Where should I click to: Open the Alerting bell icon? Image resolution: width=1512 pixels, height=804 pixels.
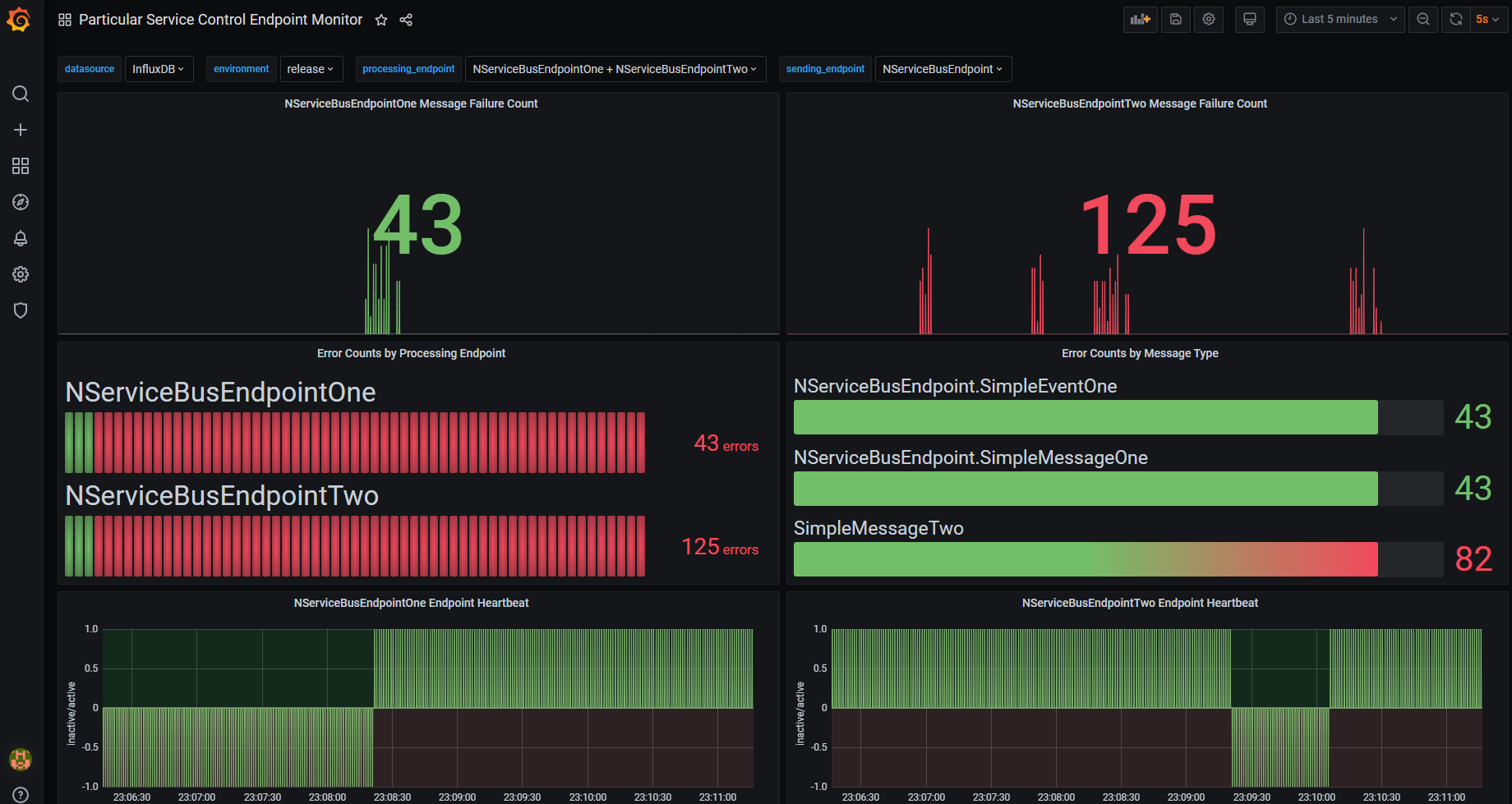pos(21,238)
